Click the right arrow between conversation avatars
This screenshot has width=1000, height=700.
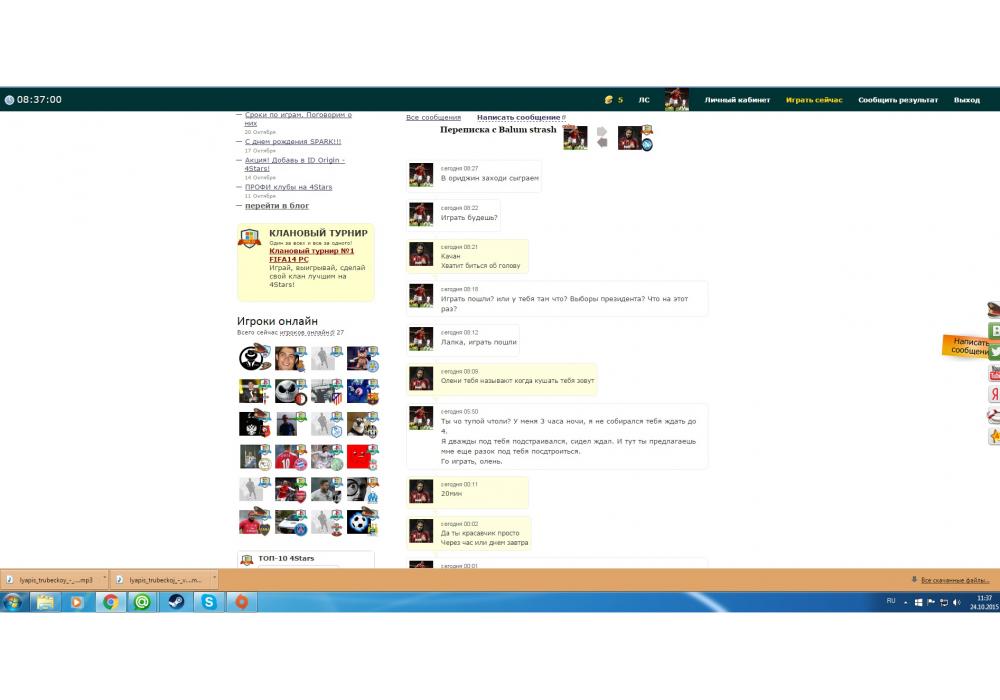tap(601, 131)
